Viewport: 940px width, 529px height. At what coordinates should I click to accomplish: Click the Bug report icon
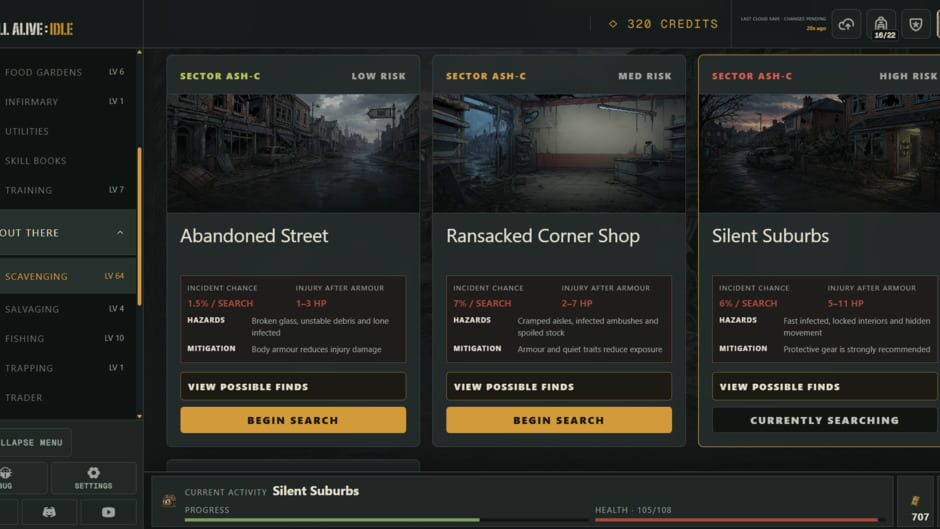coord(7,477)
